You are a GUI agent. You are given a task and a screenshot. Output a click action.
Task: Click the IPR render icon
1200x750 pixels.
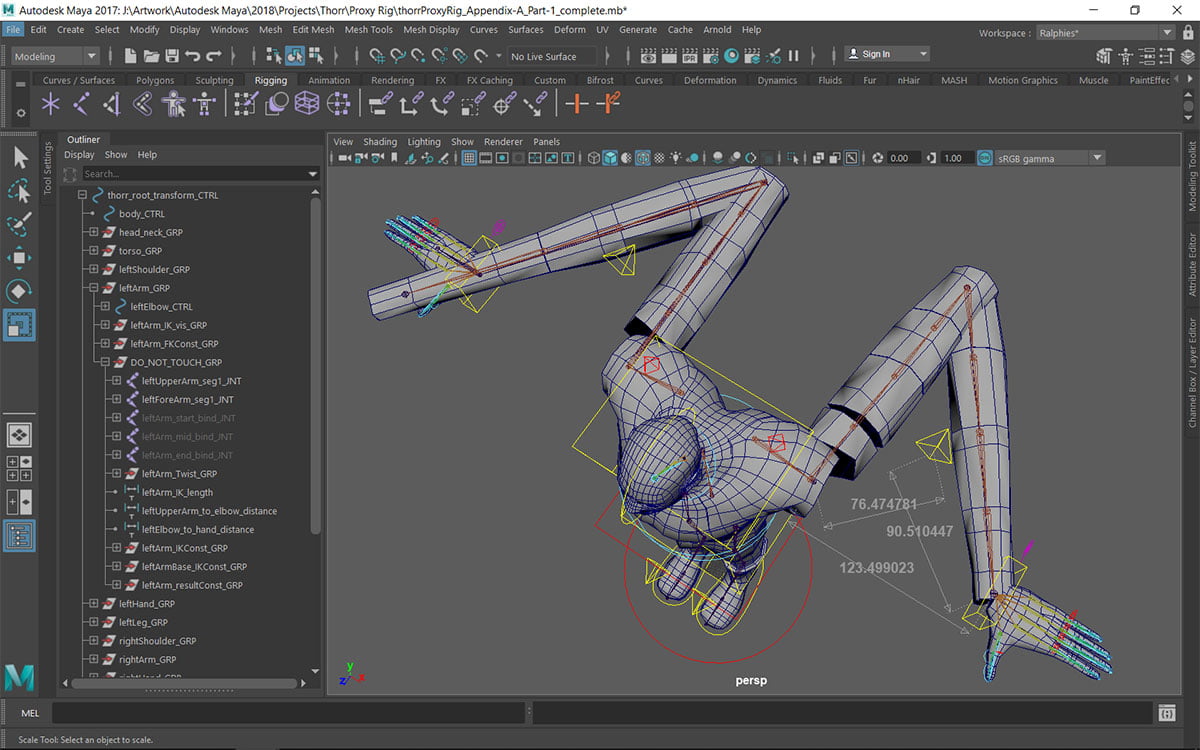pyautogui.click(x=690, y=56)
